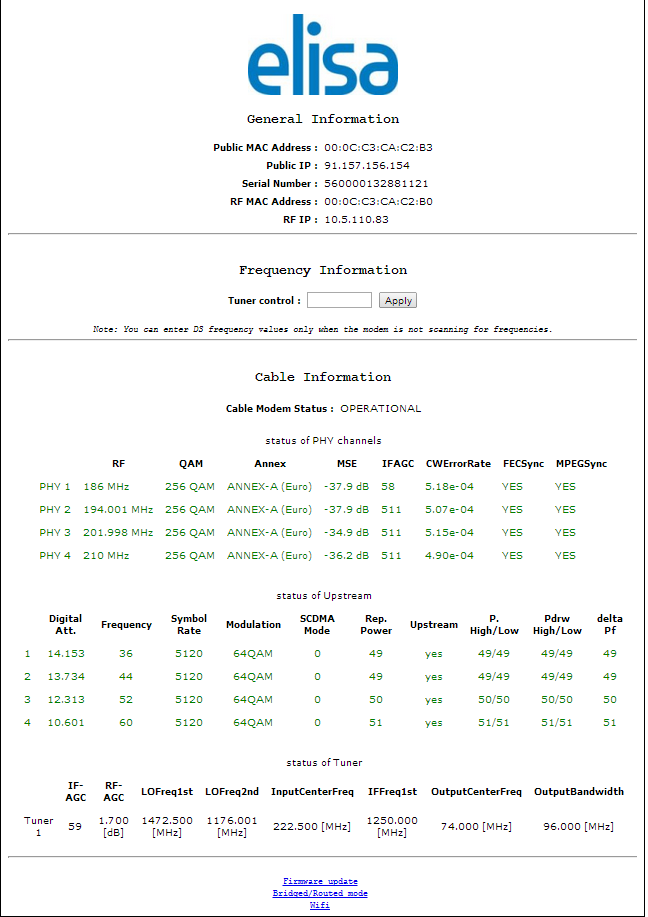Viewport: 648px width, 917px height.
Task: Select the Public MAC Address value 00:0C:C3:CA:C2:B3
Action: (378, 147)
